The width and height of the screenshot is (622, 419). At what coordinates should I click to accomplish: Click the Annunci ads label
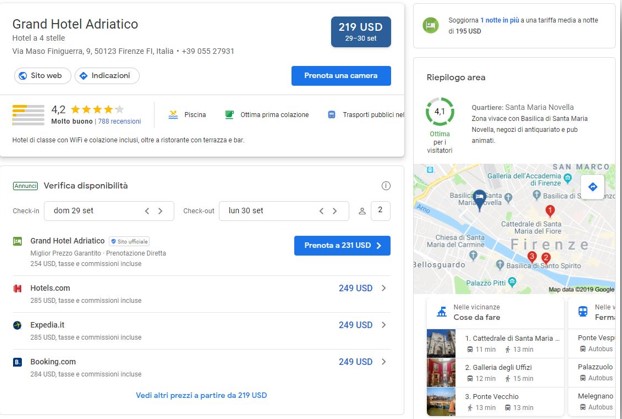[x=25, y=186]
